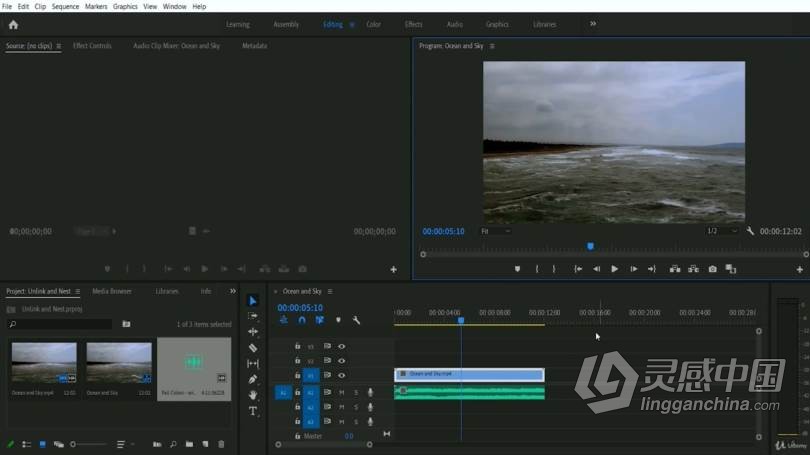Expand Project panel tab overflow chevrons
Image resolution: width=810 pixels, height=455 pixels.
tap(232, 291)
